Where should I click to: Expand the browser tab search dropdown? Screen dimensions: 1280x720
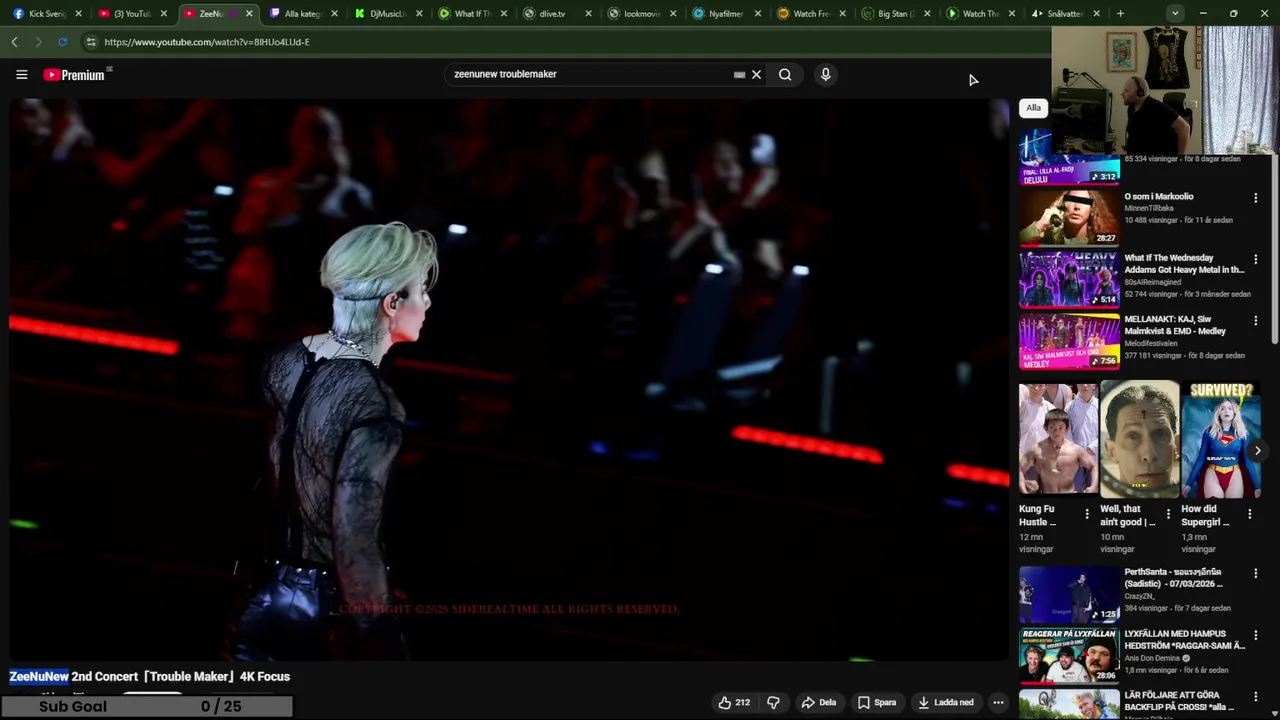point(1175,14)
